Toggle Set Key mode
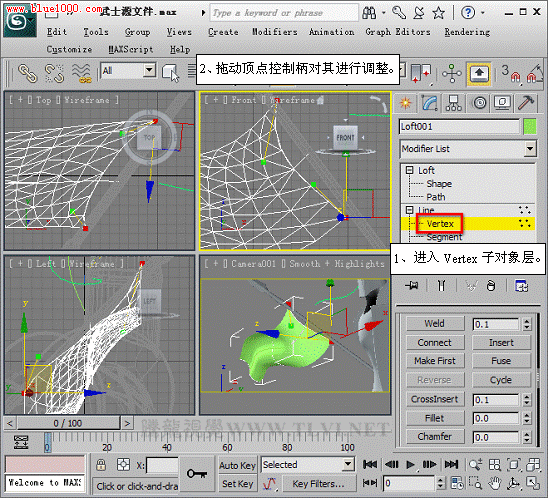The width and height of the screenshot is (548, 498). (x=237, y=484)
